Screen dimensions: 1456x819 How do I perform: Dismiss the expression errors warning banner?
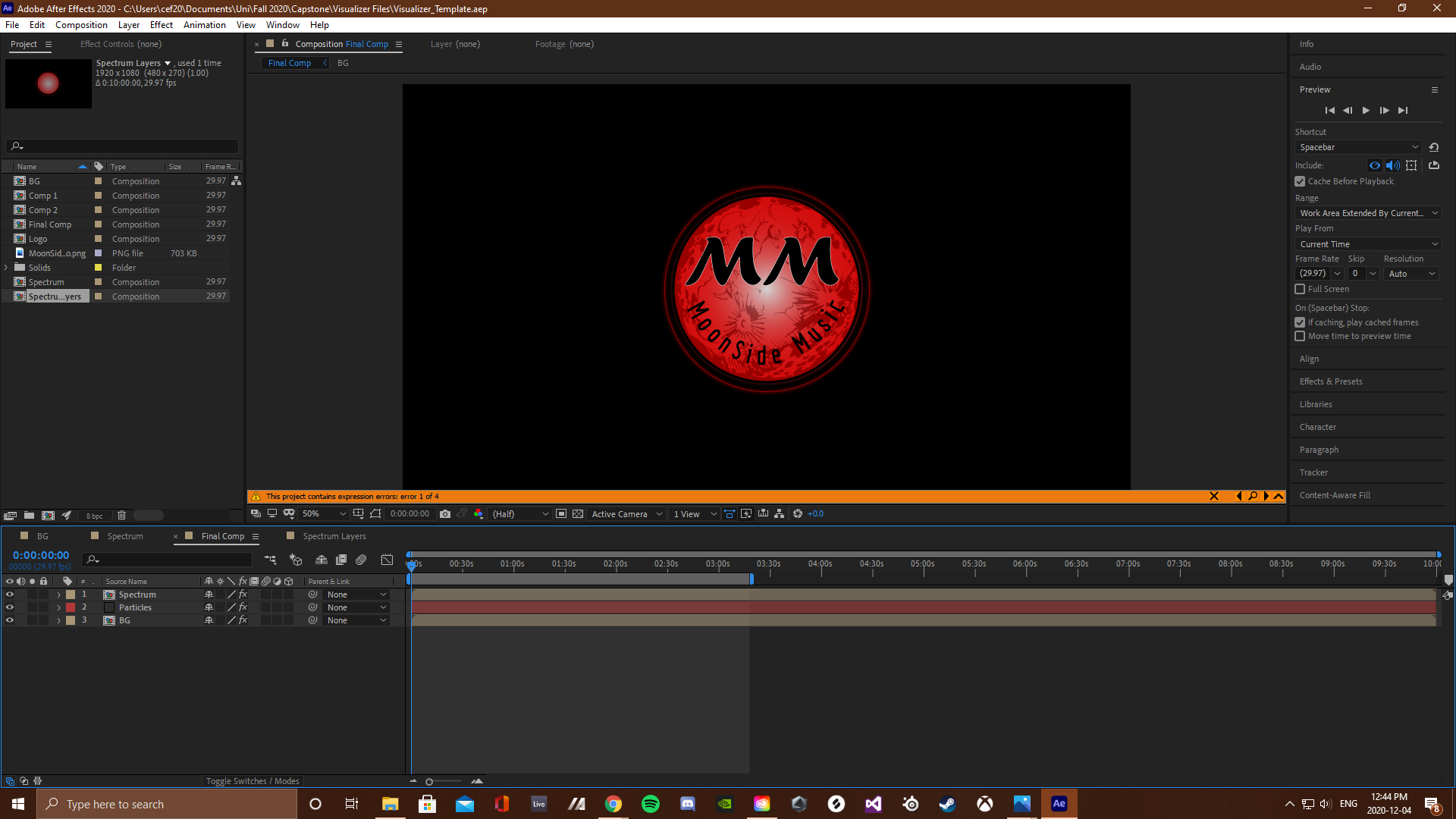point(1213,497)
